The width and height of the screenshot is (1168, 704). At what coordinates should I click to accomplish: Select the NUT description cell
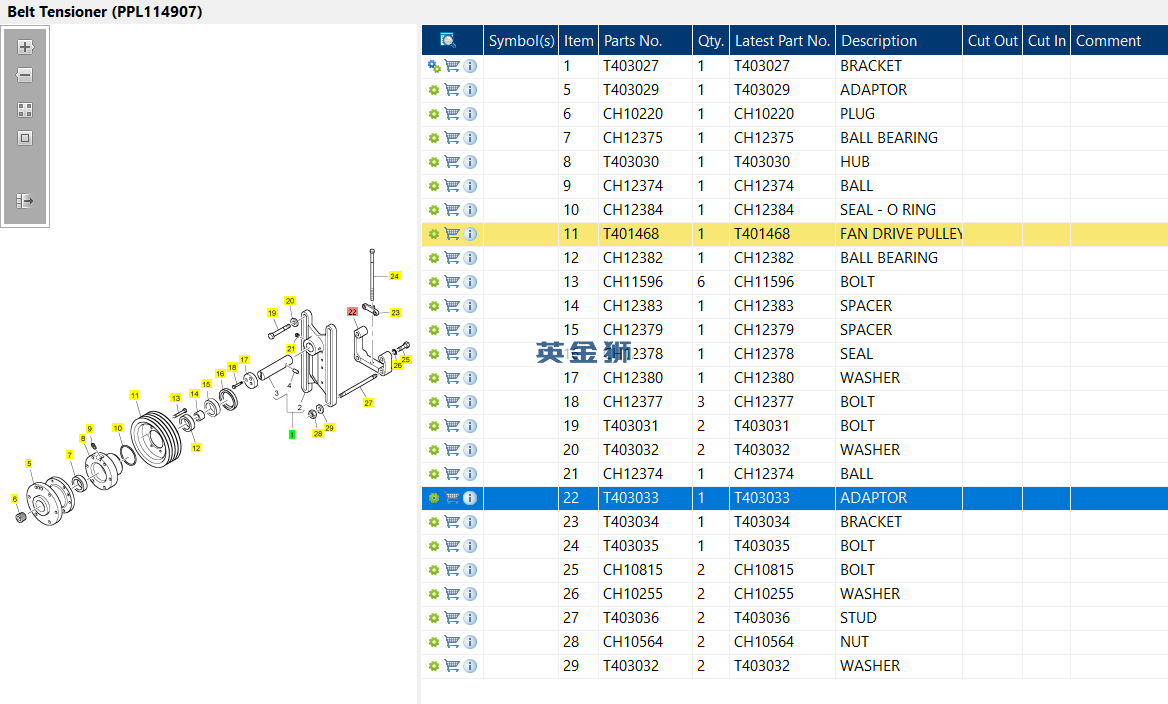tap(899, 641)
